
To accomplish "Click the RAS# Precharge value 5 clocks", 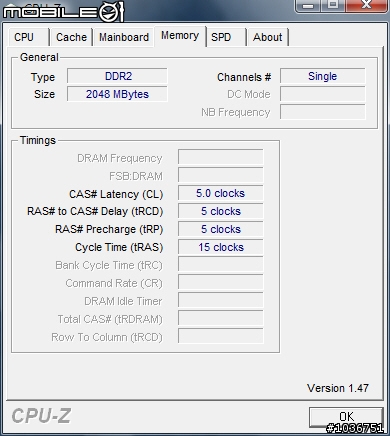I will click(x=221, y=229).
